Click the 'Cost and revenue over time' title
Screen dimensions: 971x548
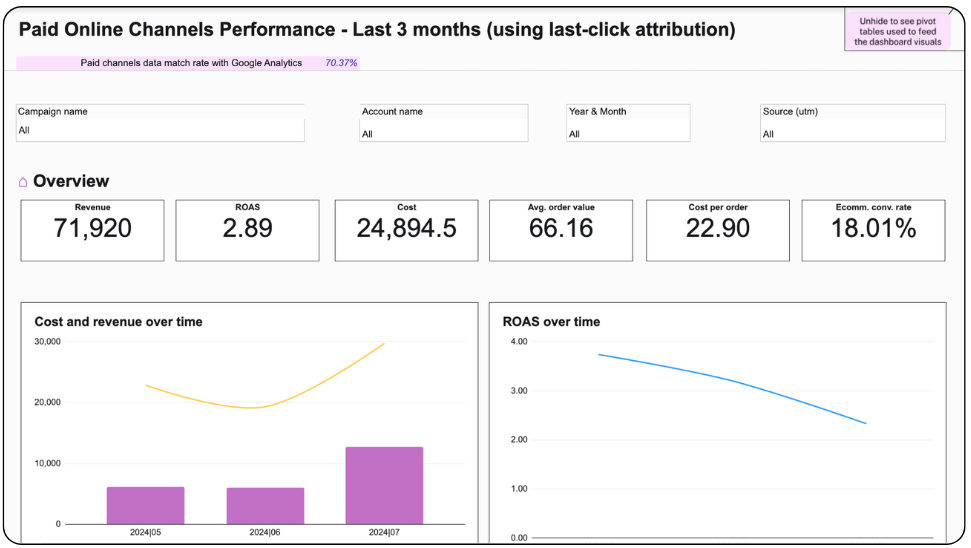pyautogui.click(x=118, y=322)
